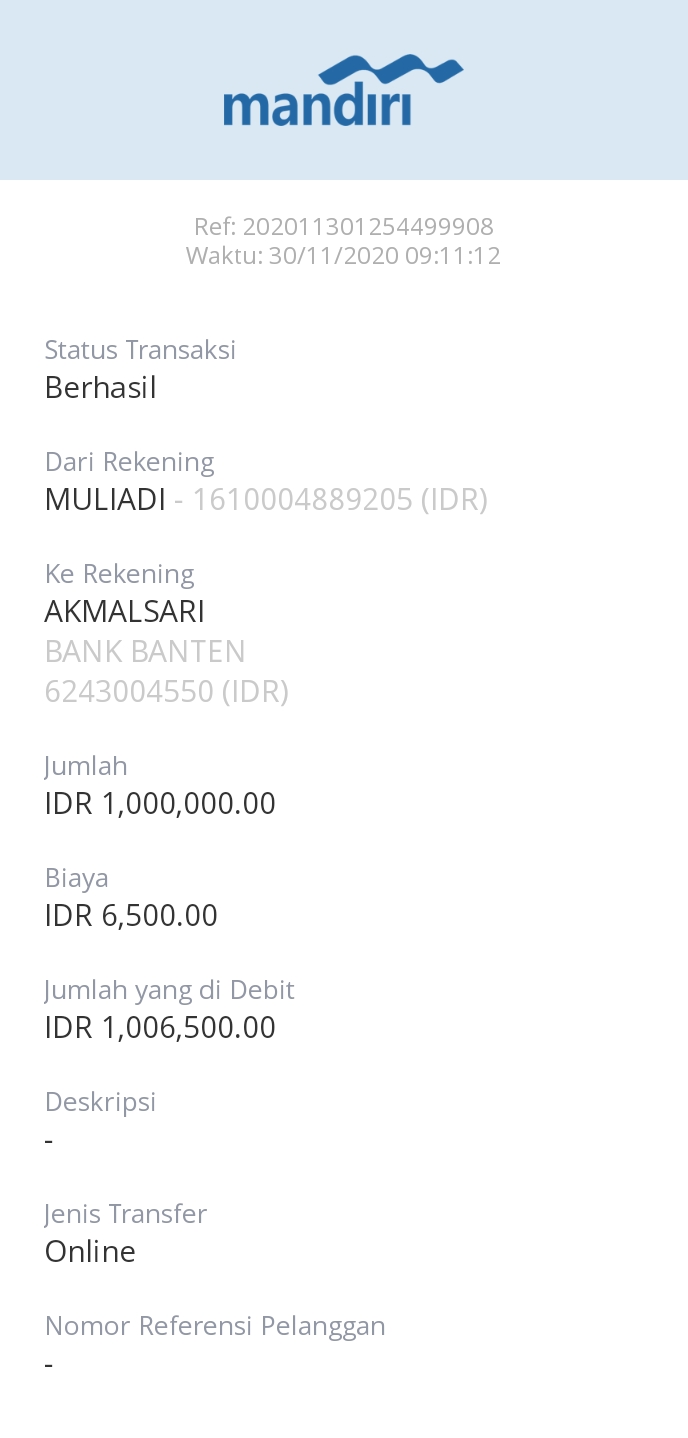Click the Nomor Referensi Pelanggan label
This screenshot has height=1438, width=688.
coord(215,1326)
